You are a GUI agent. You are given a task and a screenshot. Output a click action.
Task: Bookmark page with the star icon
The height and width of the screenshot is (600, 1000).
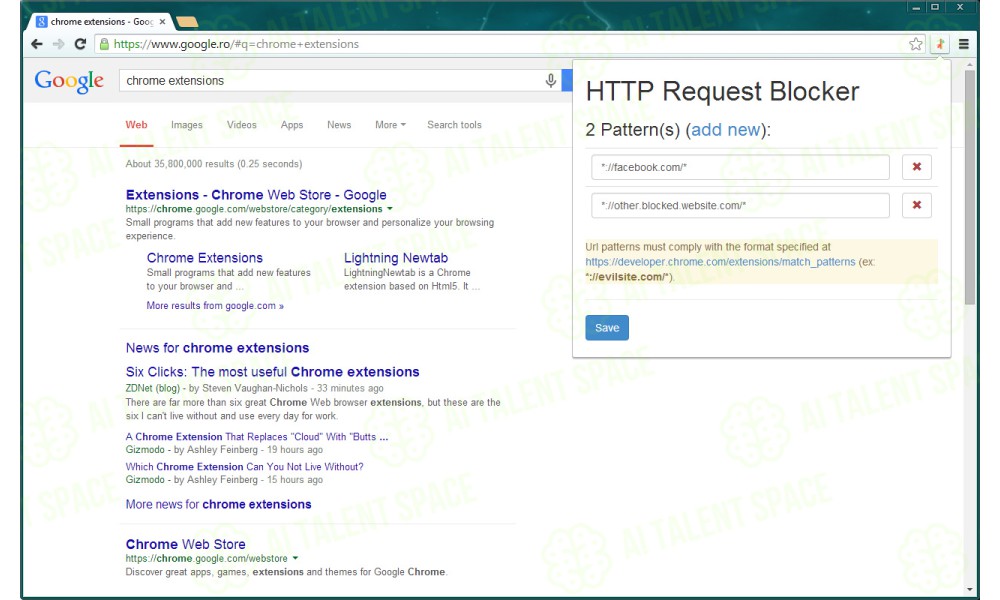(916, 44)
